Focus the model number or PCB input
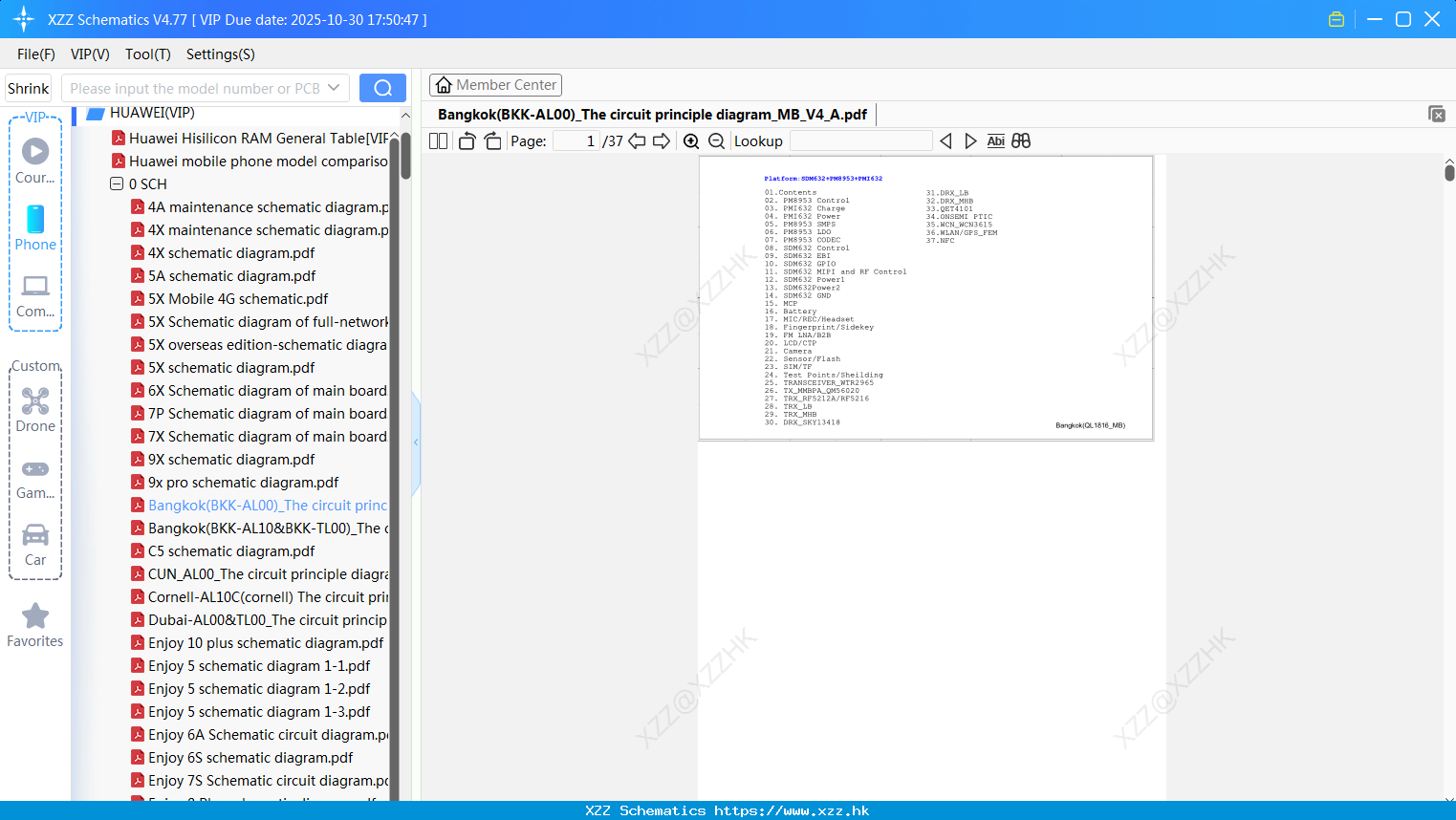This screenshot has width=1456, height=820. pyautogui.click(x=195, y=88)
